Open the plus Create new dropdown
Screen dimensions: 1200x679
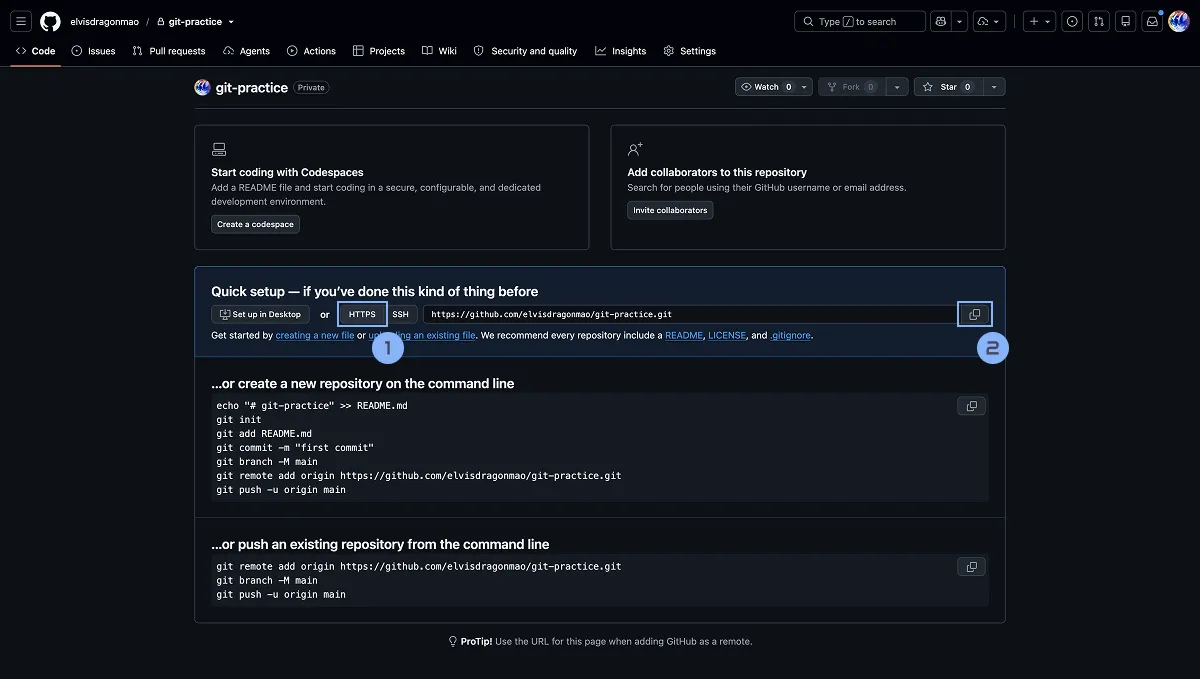[x=1040, y=21]
